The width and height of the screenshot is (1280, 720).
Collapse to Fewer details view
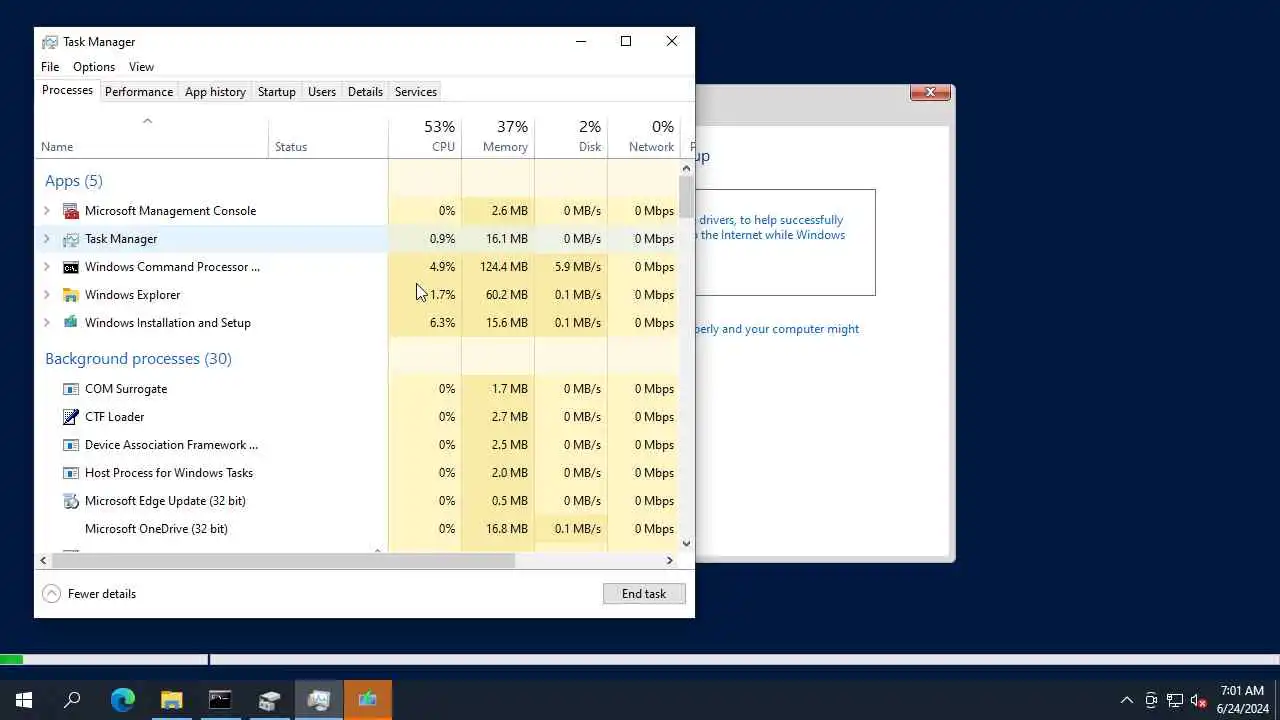[x=89, y=594]
